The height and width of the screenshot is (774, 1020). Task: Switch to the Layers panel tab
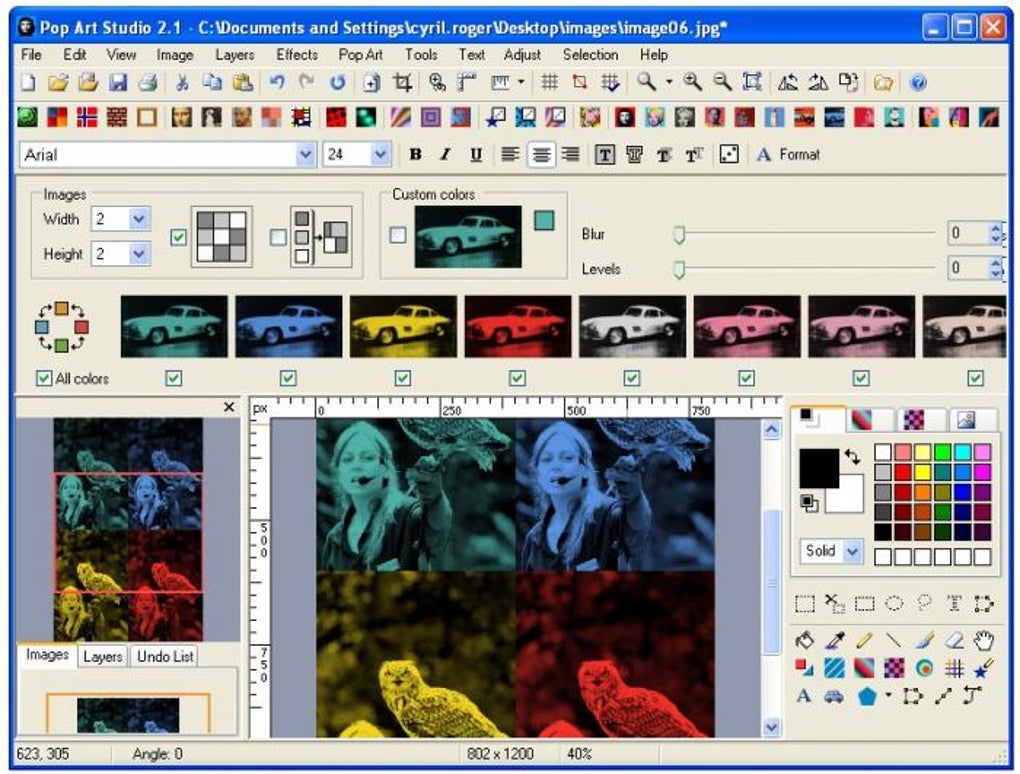tap(103, 657)
